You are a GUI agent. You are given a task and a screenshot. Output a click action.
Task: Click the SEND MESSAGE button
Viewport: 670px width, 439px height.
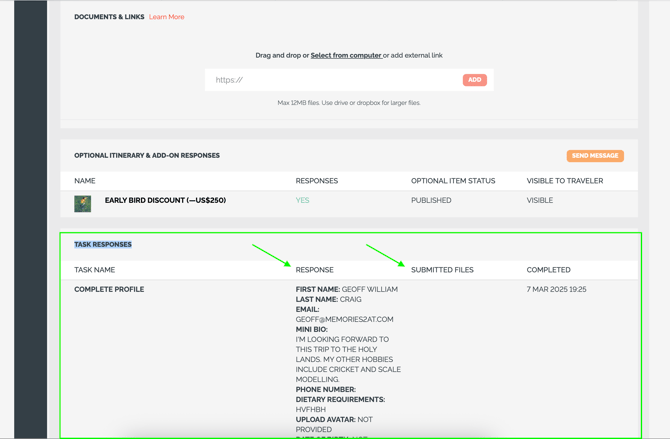[x=595, y=156]
